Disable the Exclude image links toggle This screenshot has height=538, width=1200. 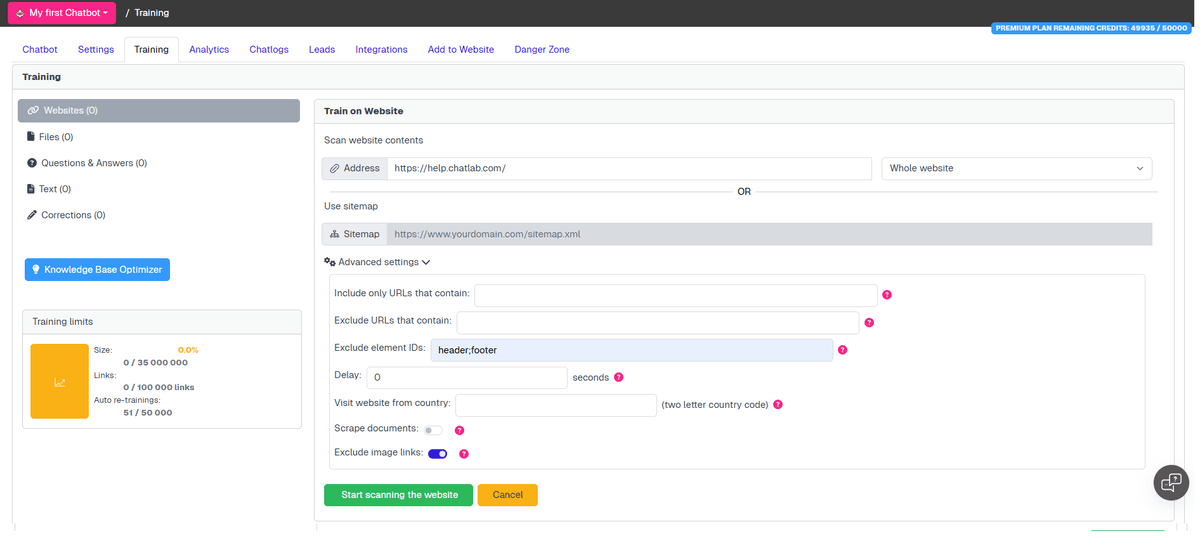click(x=437, y=454)
